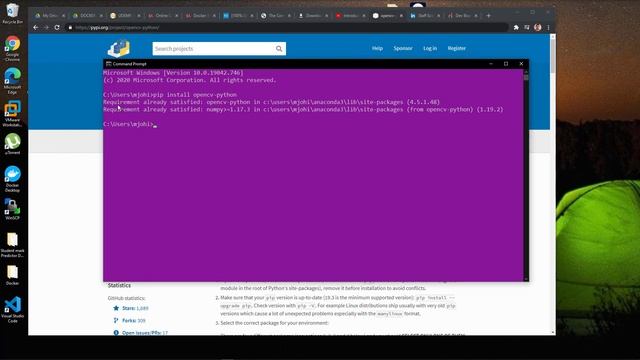Launch Google Chrome from the desktop

12,48
